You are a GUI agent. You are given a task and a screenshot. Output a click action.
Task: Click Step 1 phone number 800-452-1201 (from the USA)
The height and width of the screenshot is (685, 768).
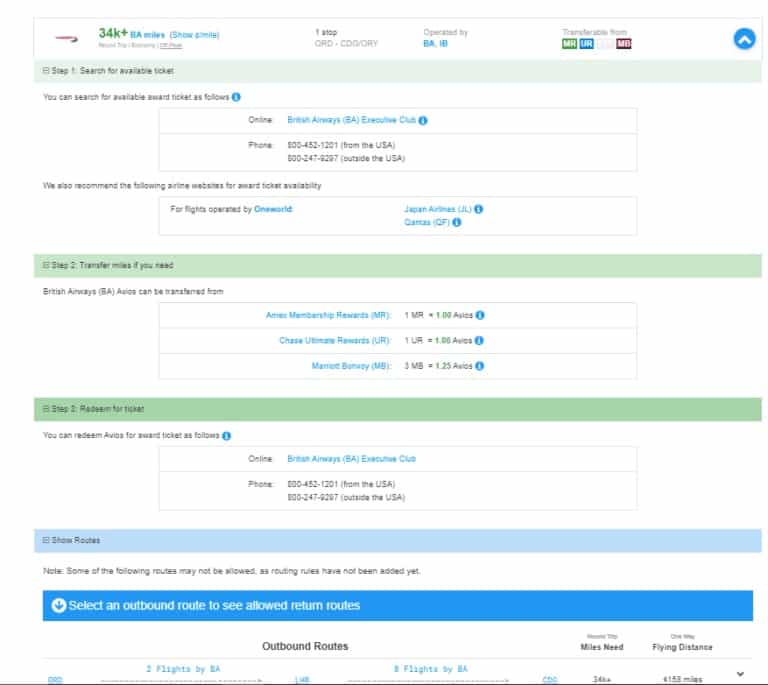341,145
